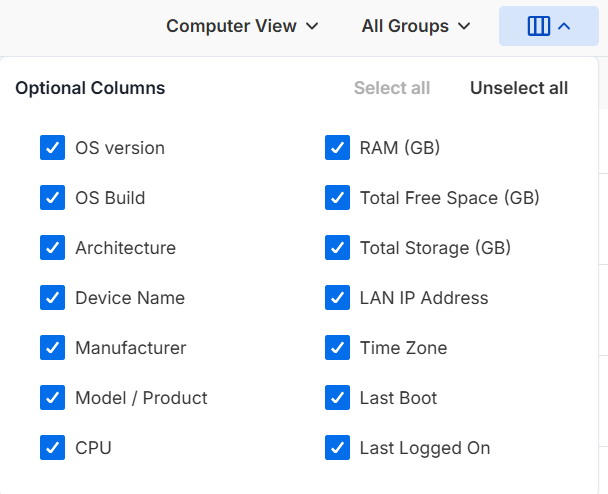Uncheck the LAN IP Address checkbox
608x494 pixels.
pos(337,297)
